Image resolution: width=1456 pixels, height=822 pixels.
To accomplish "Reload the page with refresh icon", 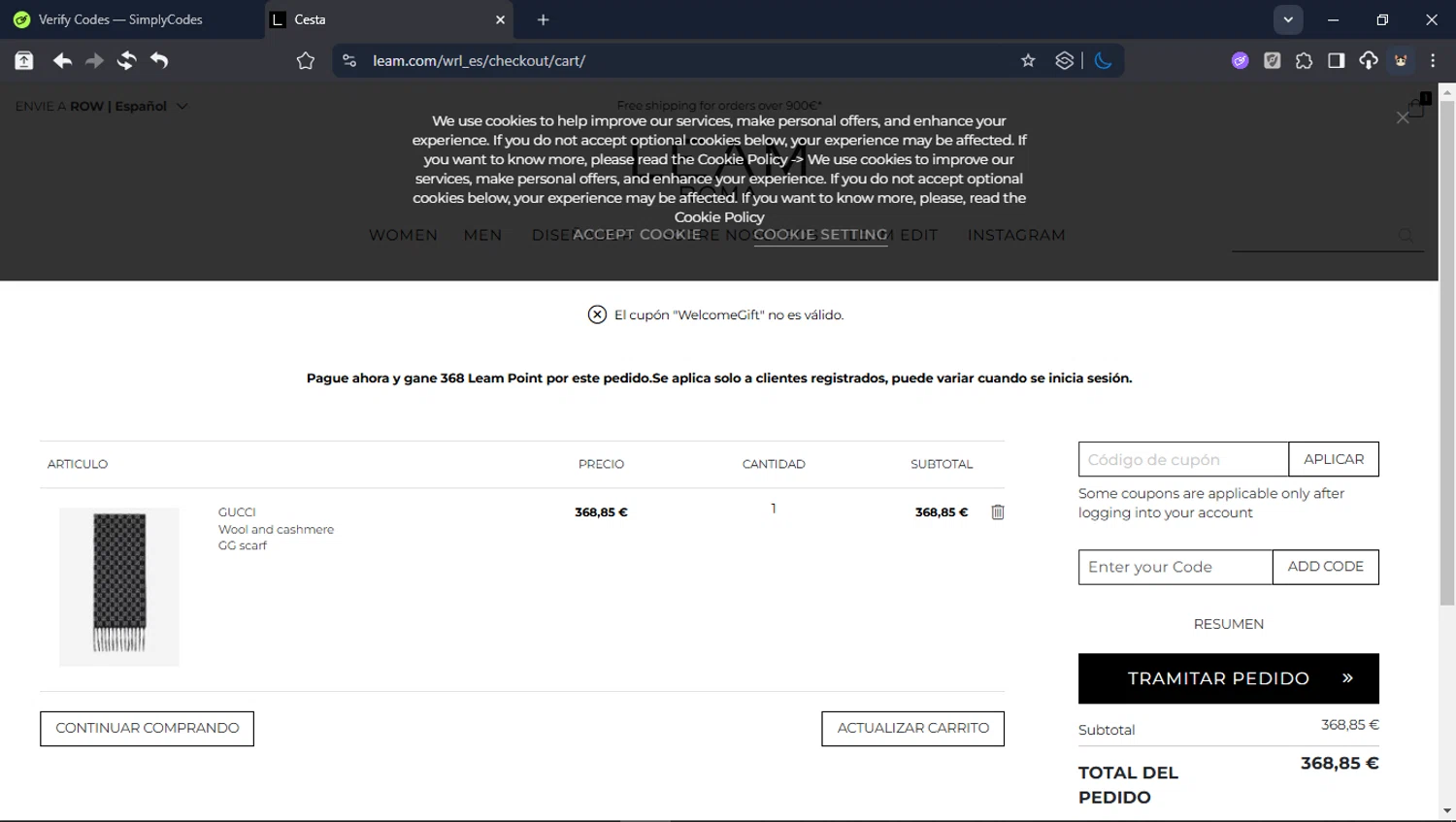I will 126,61.
